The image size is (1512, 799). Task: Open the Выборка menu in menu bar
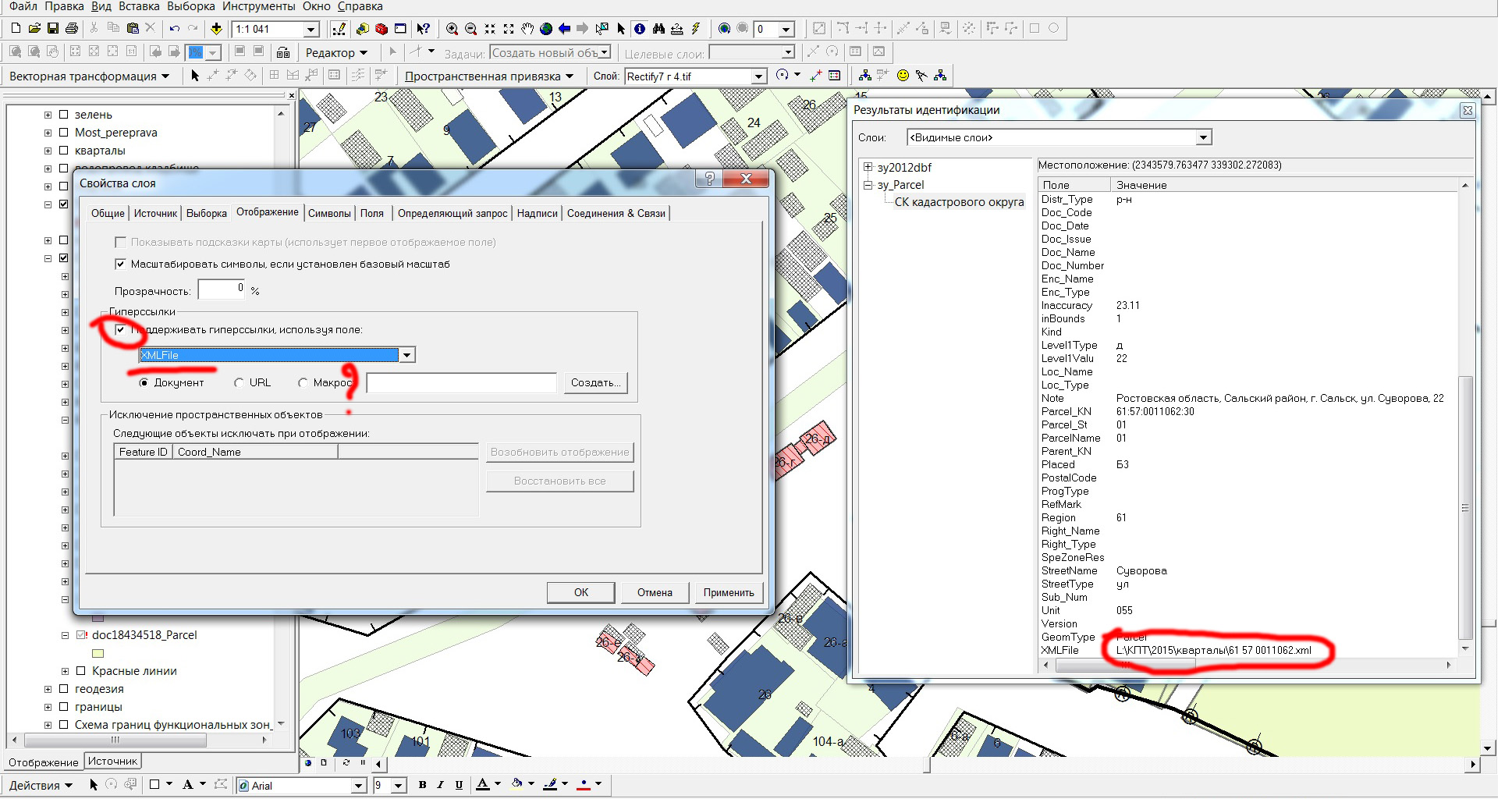coord(190,6)
